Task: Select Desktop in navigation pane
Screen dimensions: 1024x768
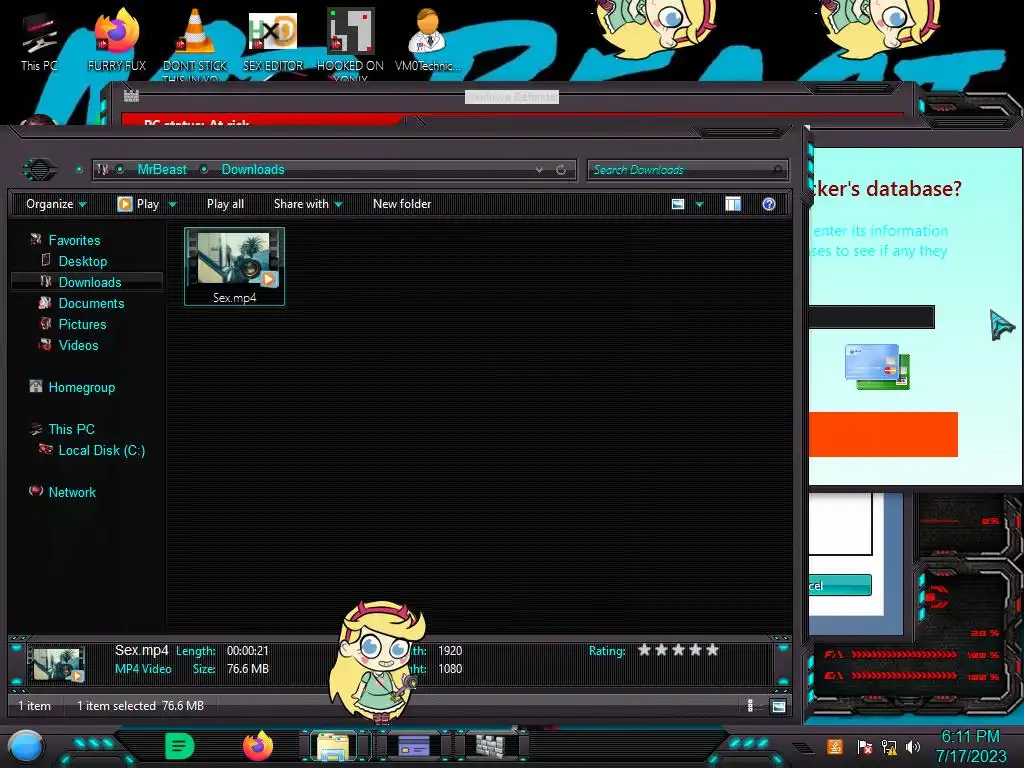Action: click(83, 261)
